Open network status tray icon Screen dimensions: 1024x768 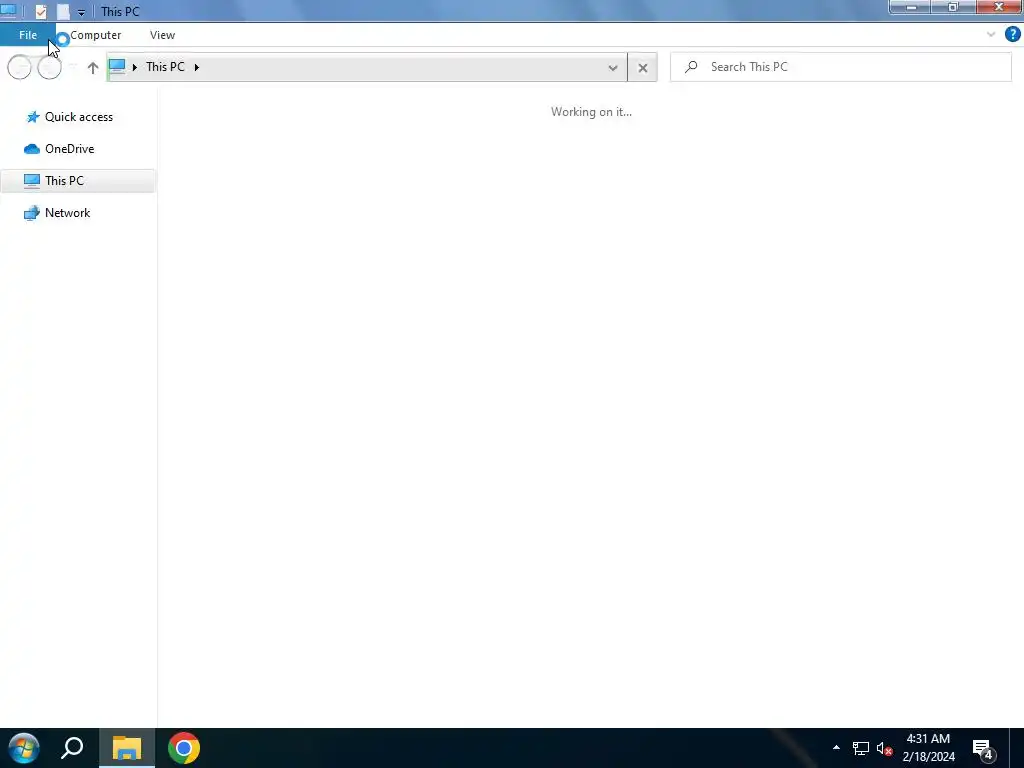(861, 748)
